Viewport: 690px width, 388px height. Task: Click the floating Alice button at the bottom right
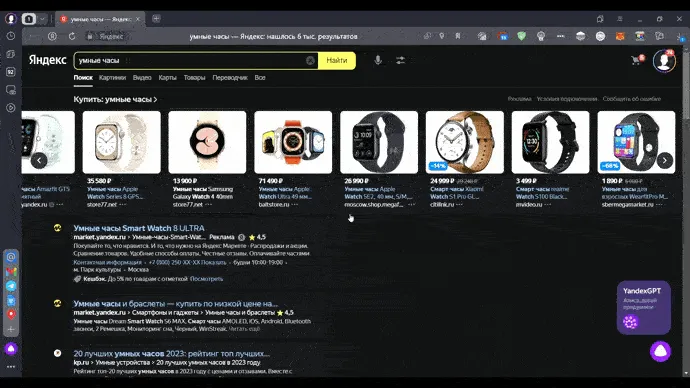[x=661, y=351]
